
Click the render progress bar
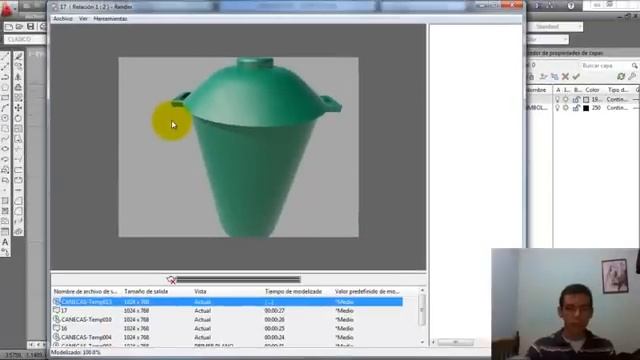point(238,280)
